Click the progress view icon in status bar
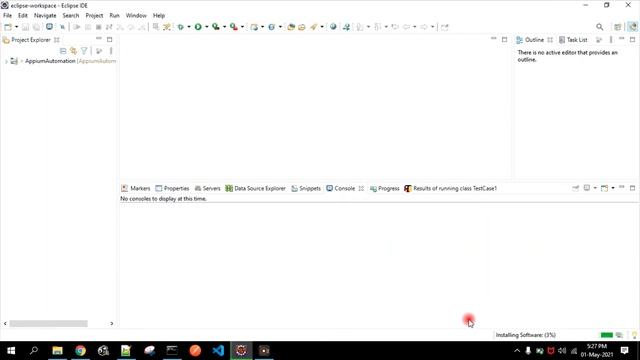Image resolution: width=640 pixels, height=360 pixels. (619, 335)
